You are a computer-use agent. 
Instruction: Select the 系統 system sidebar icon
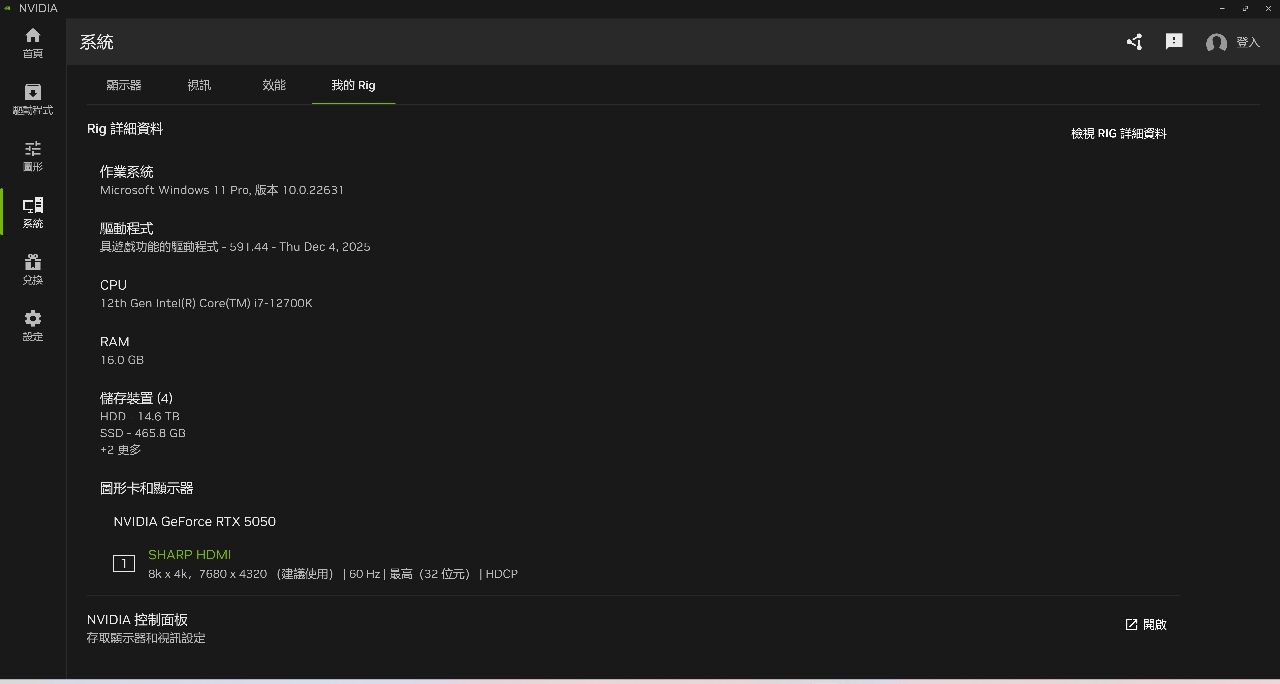point(33,212)
